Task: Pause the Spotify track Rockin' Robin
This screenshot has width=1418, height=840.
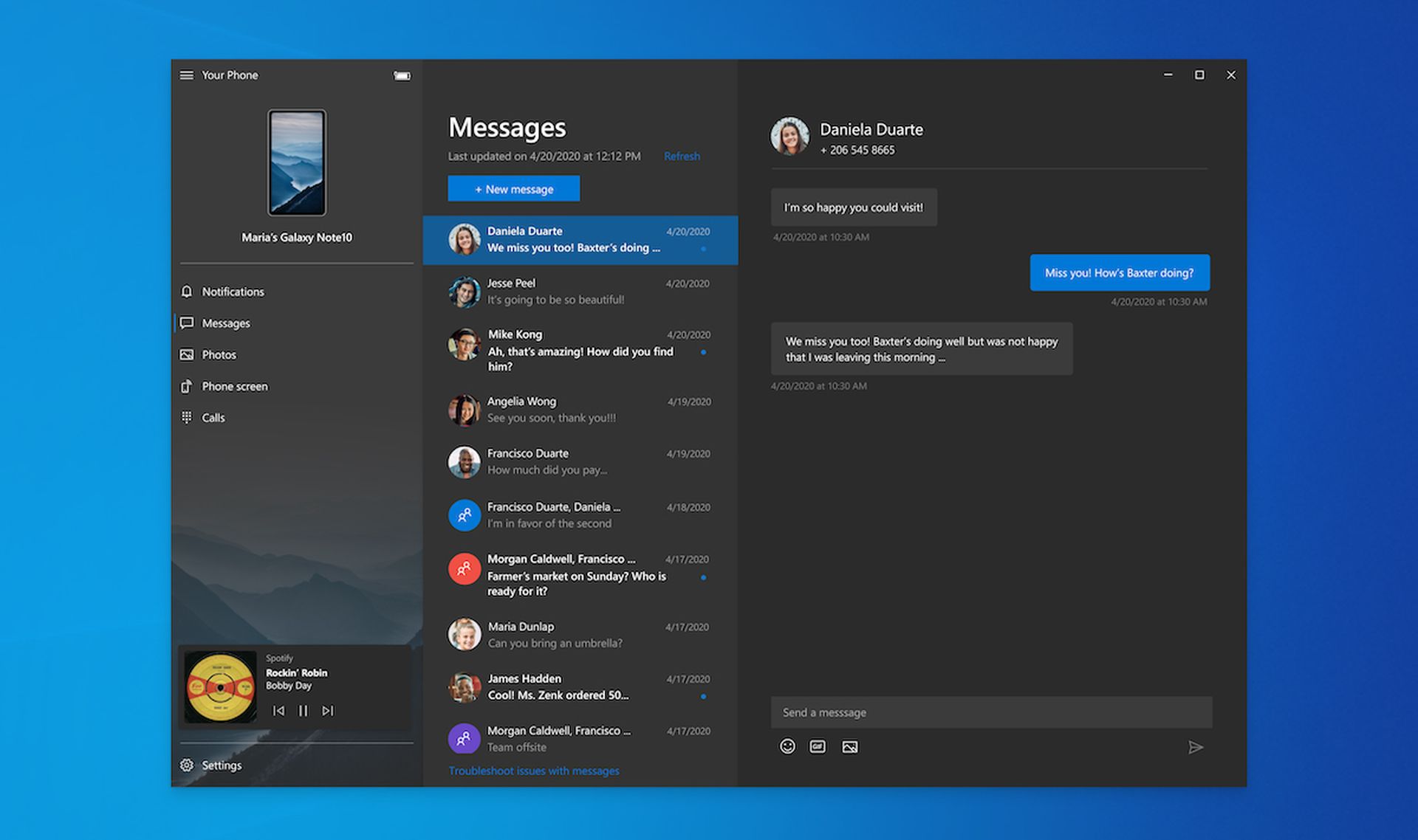Action: tap(303, 711)
